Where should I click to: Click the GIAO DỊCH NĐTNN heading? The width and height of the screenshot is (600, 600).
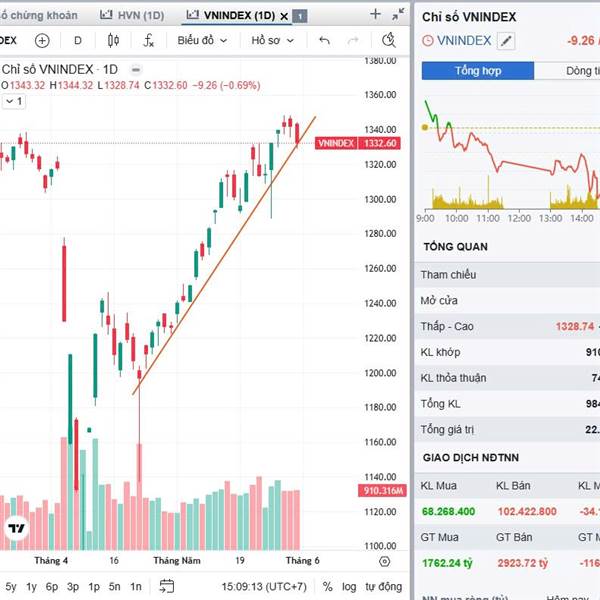pos(471,458)
